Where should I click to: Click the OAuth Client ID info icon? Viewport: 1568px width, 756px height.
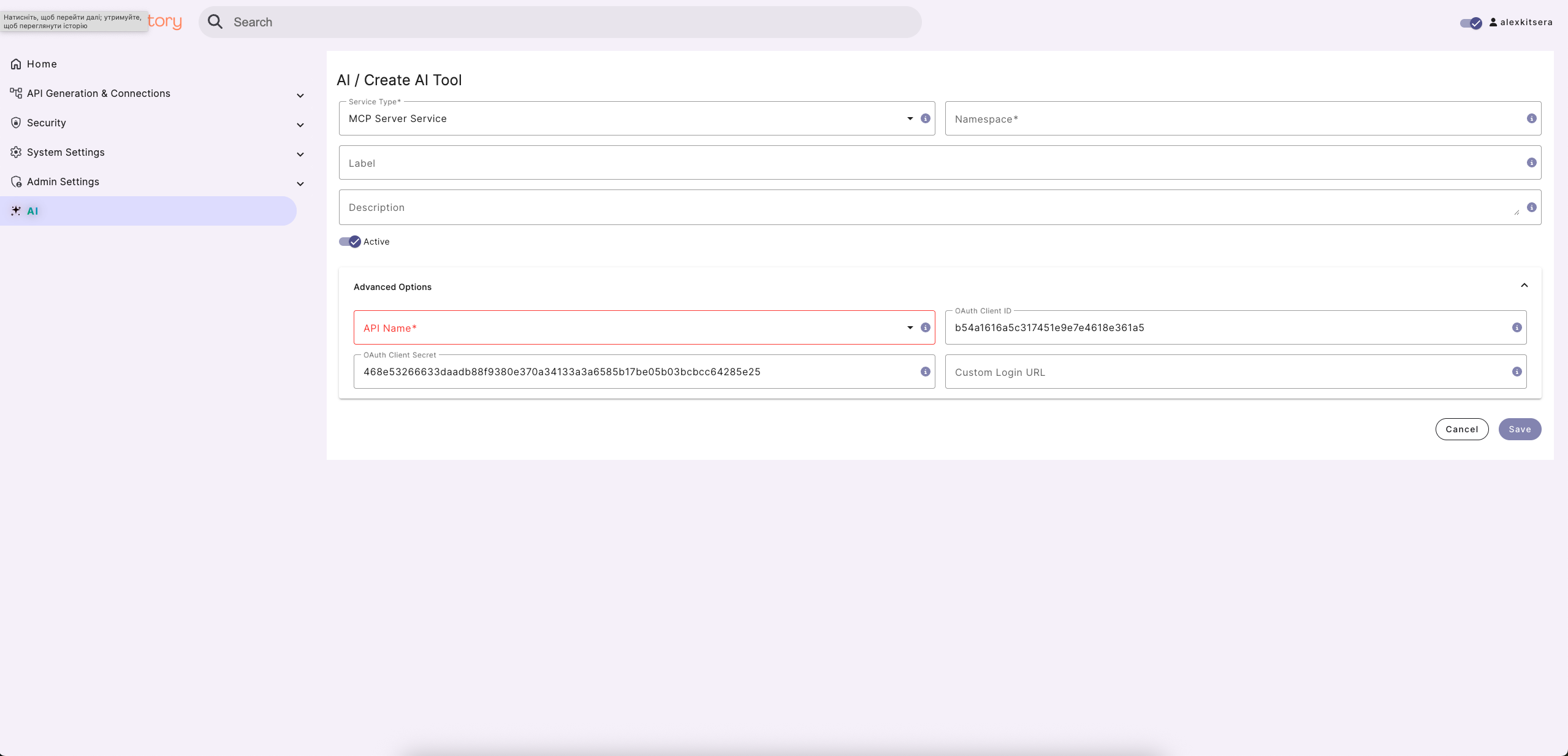click(x=1517, y=327)
